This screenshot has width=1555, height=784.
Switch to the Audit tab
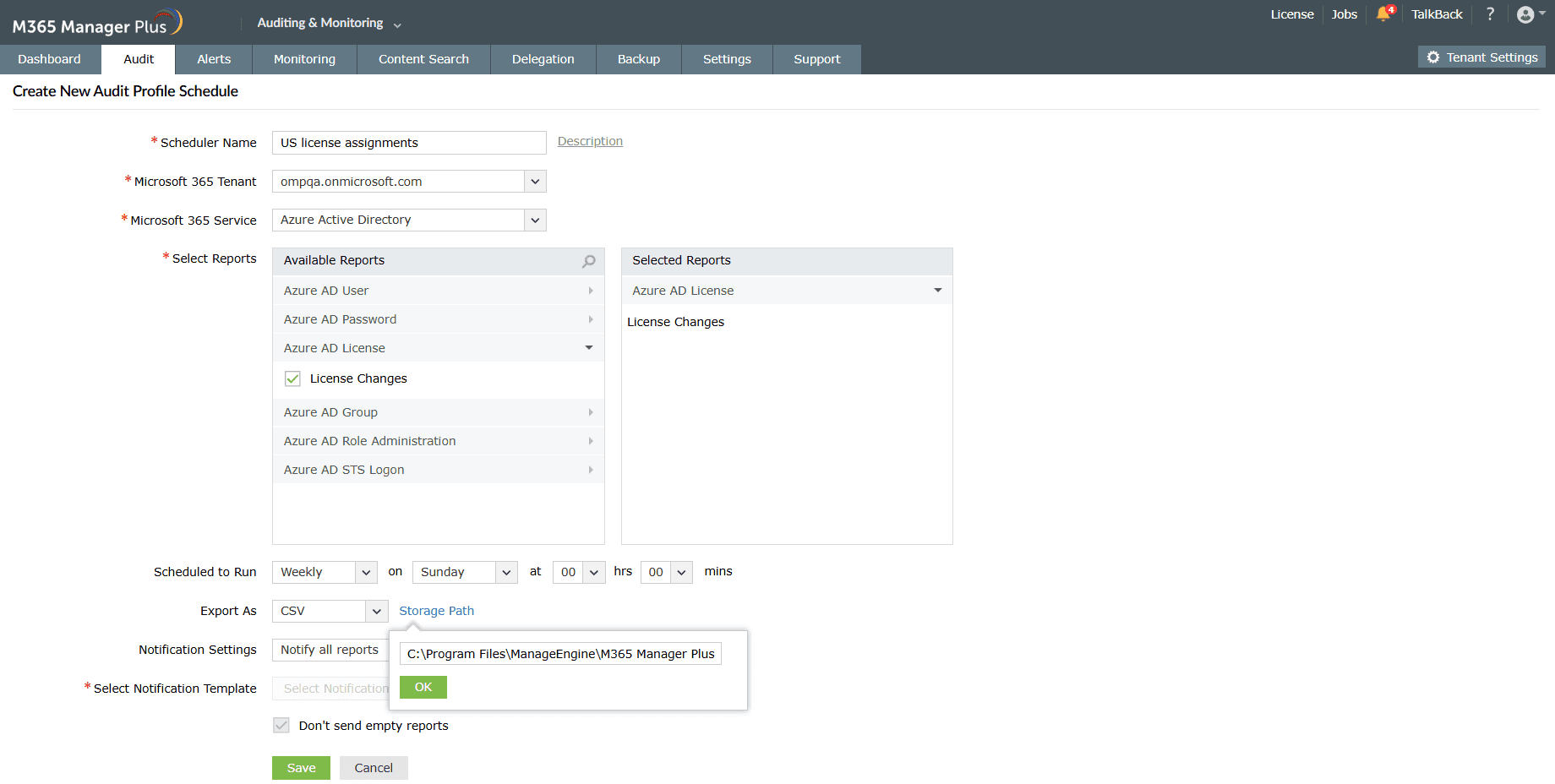[x=139, y=59]
